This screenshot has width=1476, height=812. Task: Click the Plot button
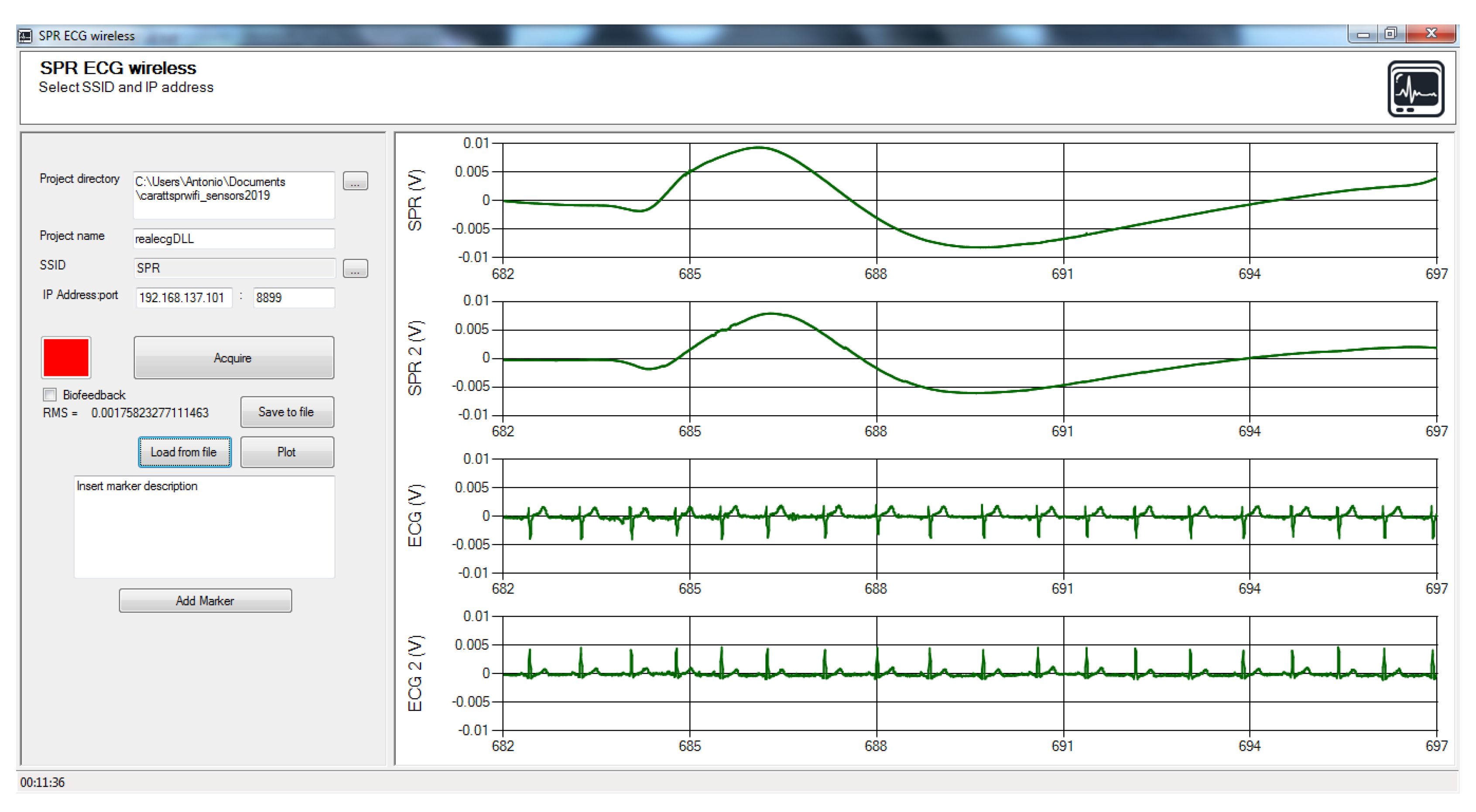(287, 451)
